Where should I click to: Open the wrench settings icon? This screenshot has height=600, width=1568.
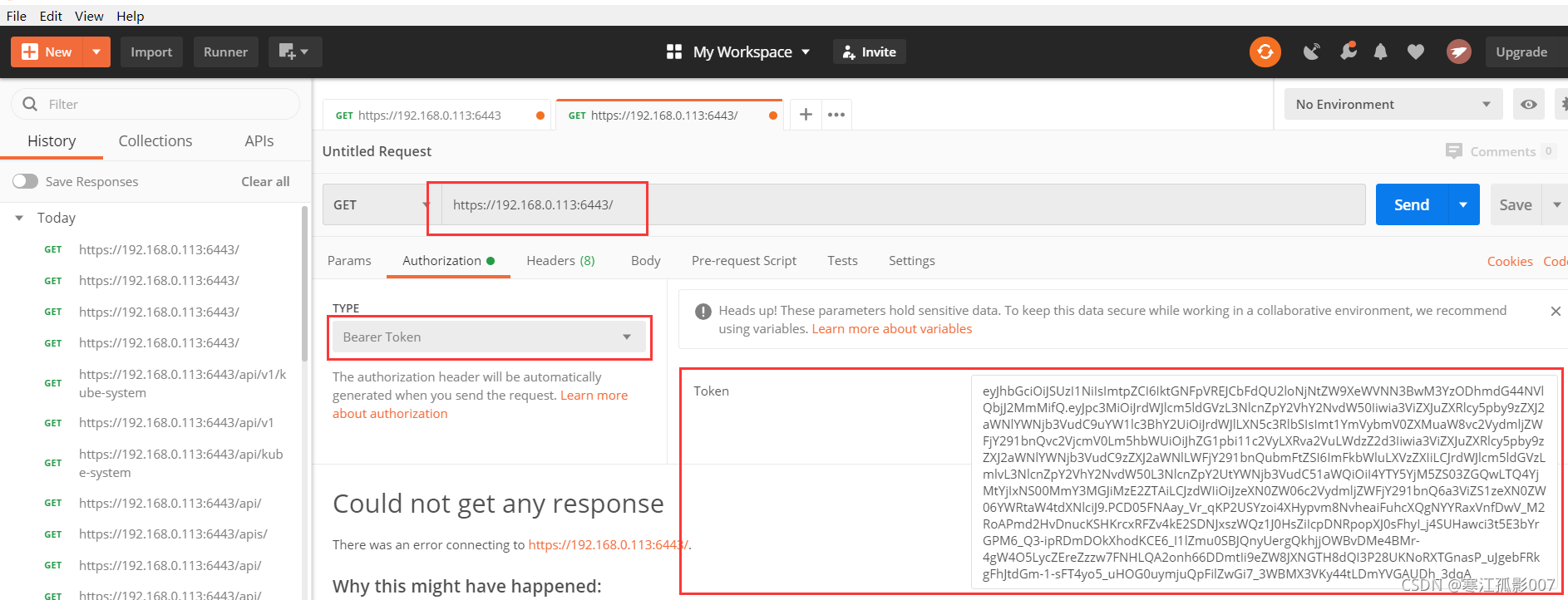coord(1348,52)
